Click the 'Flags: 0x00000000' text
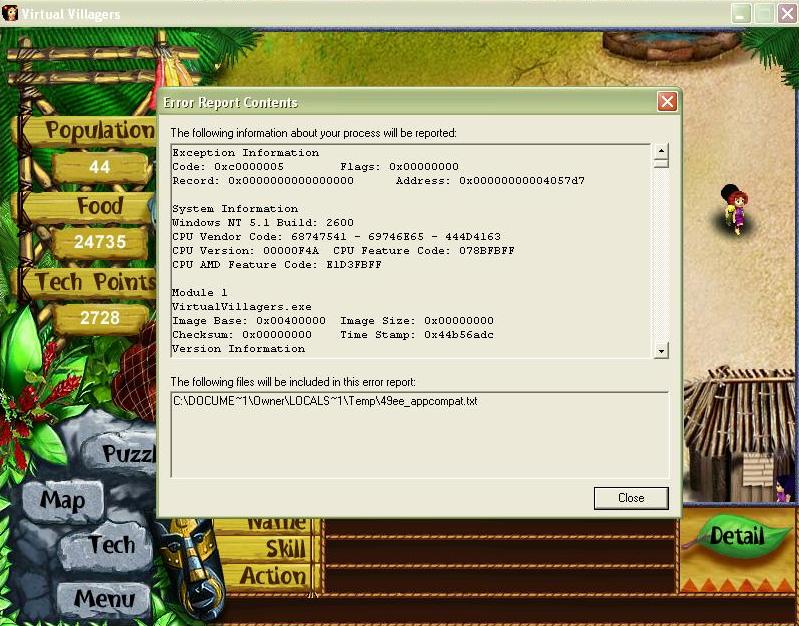 (x=400, y=167)
